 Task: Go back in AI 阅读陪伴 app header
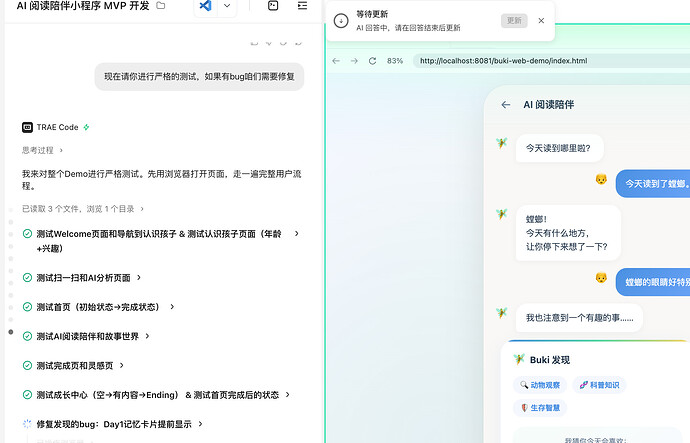click(506, 105)
